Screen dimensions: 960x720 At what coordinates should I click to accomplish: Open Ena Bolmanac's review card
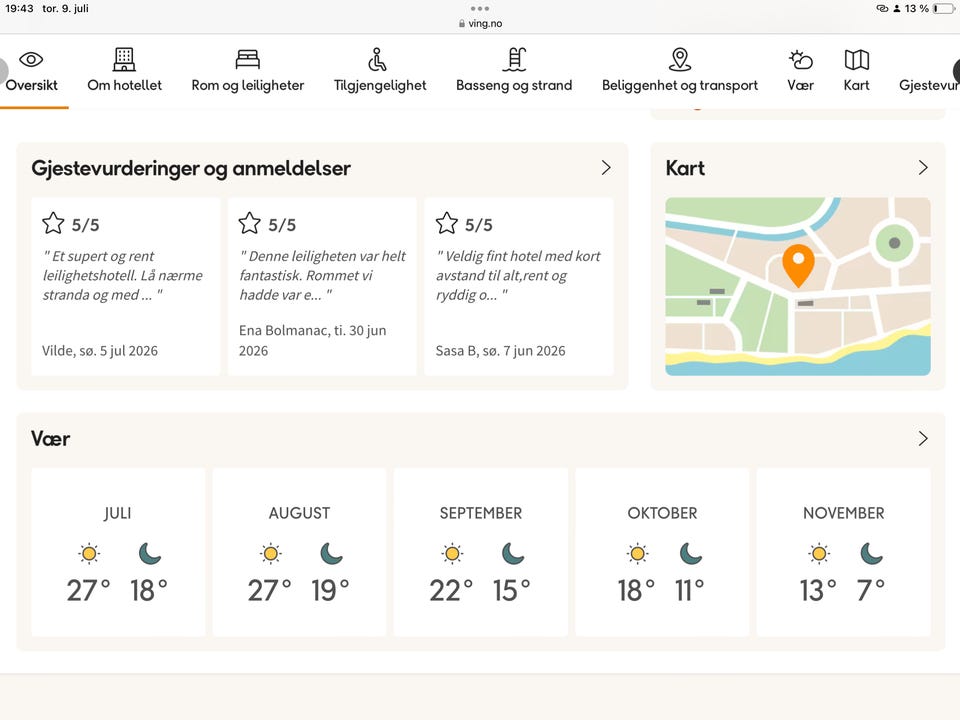coord(321,287)
